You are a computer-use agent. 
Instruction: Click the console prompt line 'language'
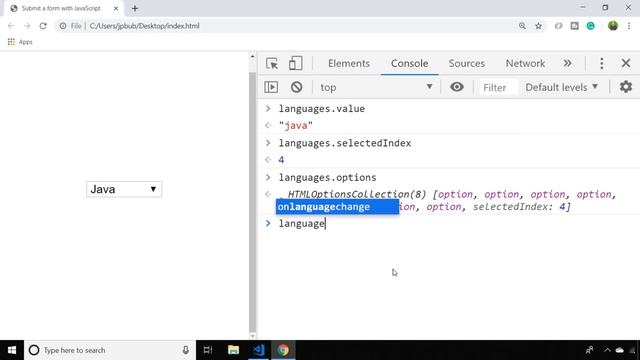[302, 223]
